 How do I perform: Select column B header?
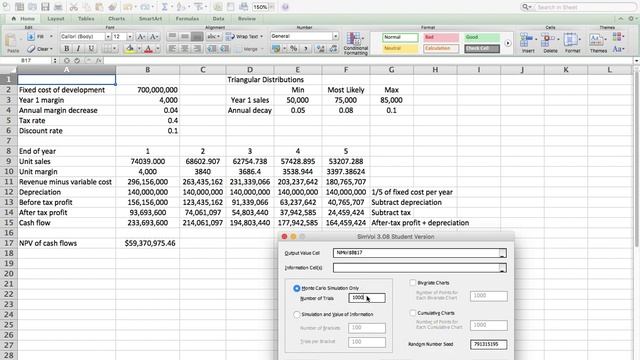(x=147, y=70)
